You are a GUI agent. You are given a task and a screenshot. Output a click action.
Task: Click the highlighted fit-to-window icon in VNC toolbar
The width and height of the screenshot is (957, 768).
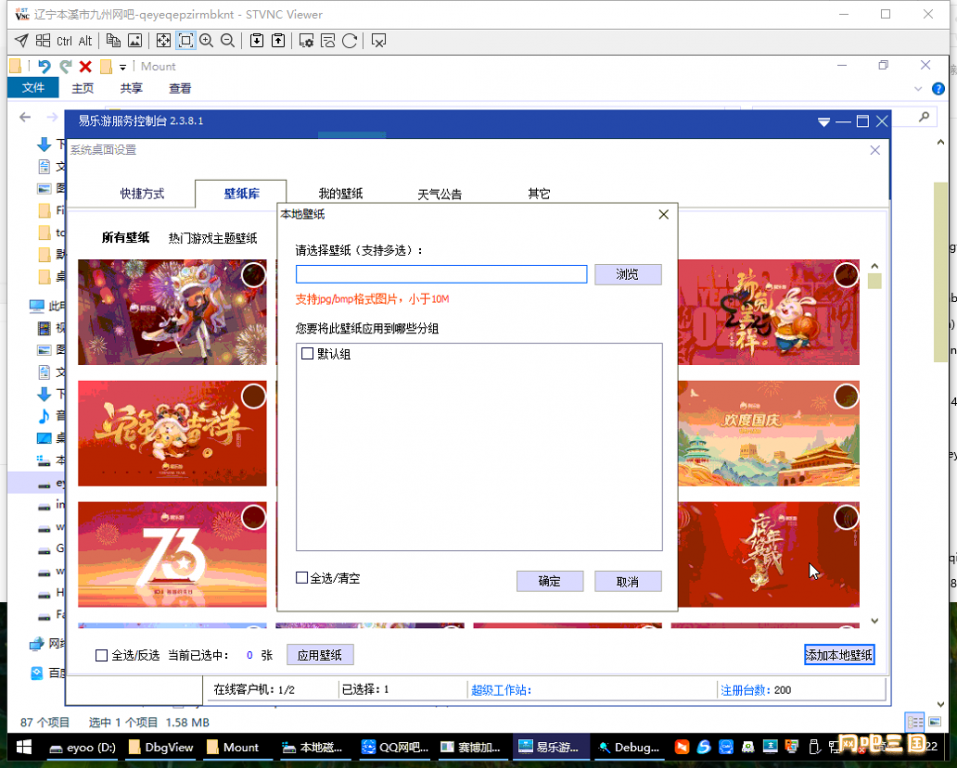[186, 41]
